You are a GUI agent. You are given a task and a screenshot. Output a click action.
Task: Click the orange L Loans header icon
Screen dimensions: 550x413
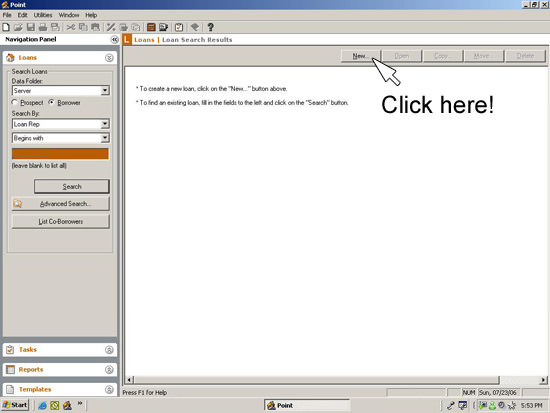pos(127,39)
